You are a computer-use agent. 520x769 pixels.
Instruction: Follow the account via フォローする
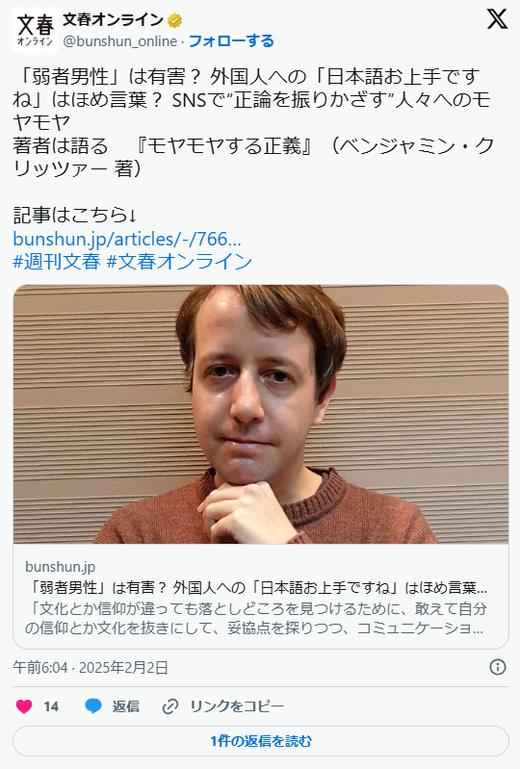pos(231,41)
